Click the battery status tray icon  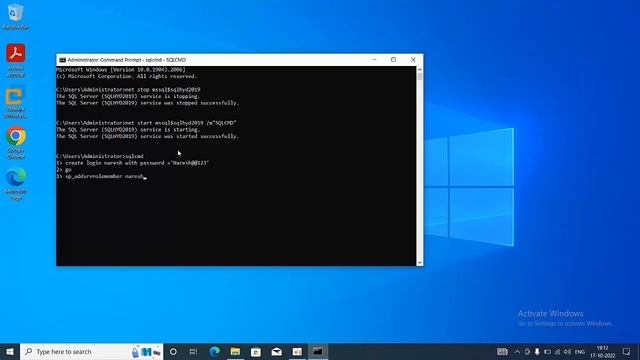(x=547, y=351)
